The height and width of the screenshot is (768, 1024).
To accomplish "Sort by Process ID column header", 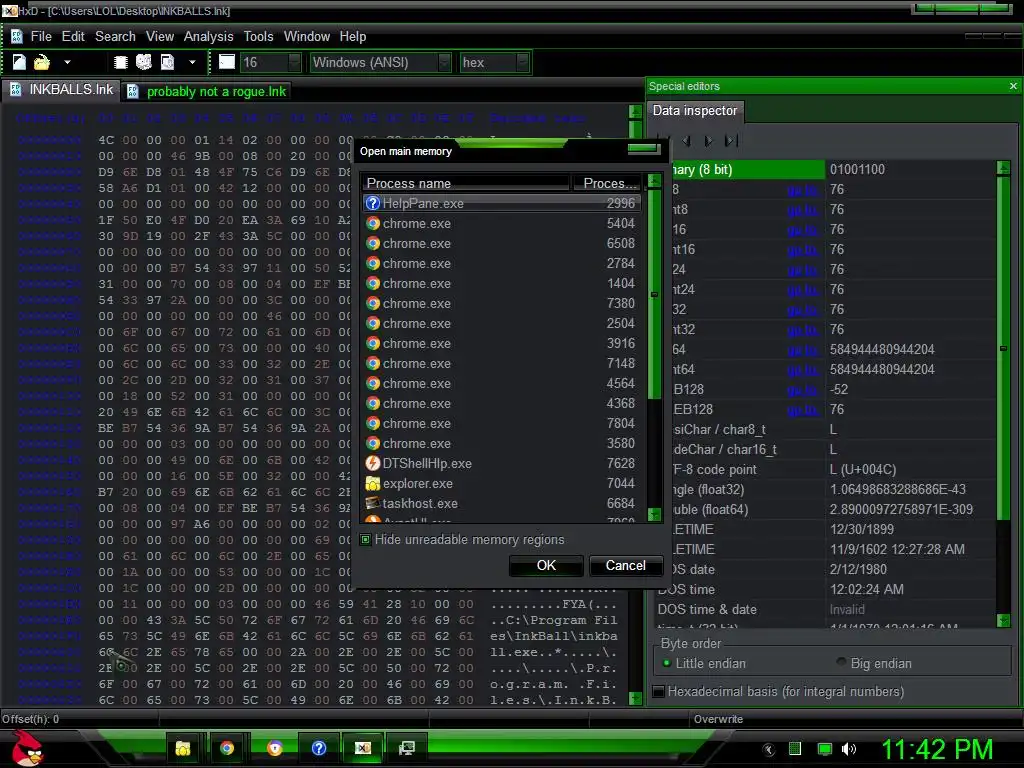I will click(608, 183).
